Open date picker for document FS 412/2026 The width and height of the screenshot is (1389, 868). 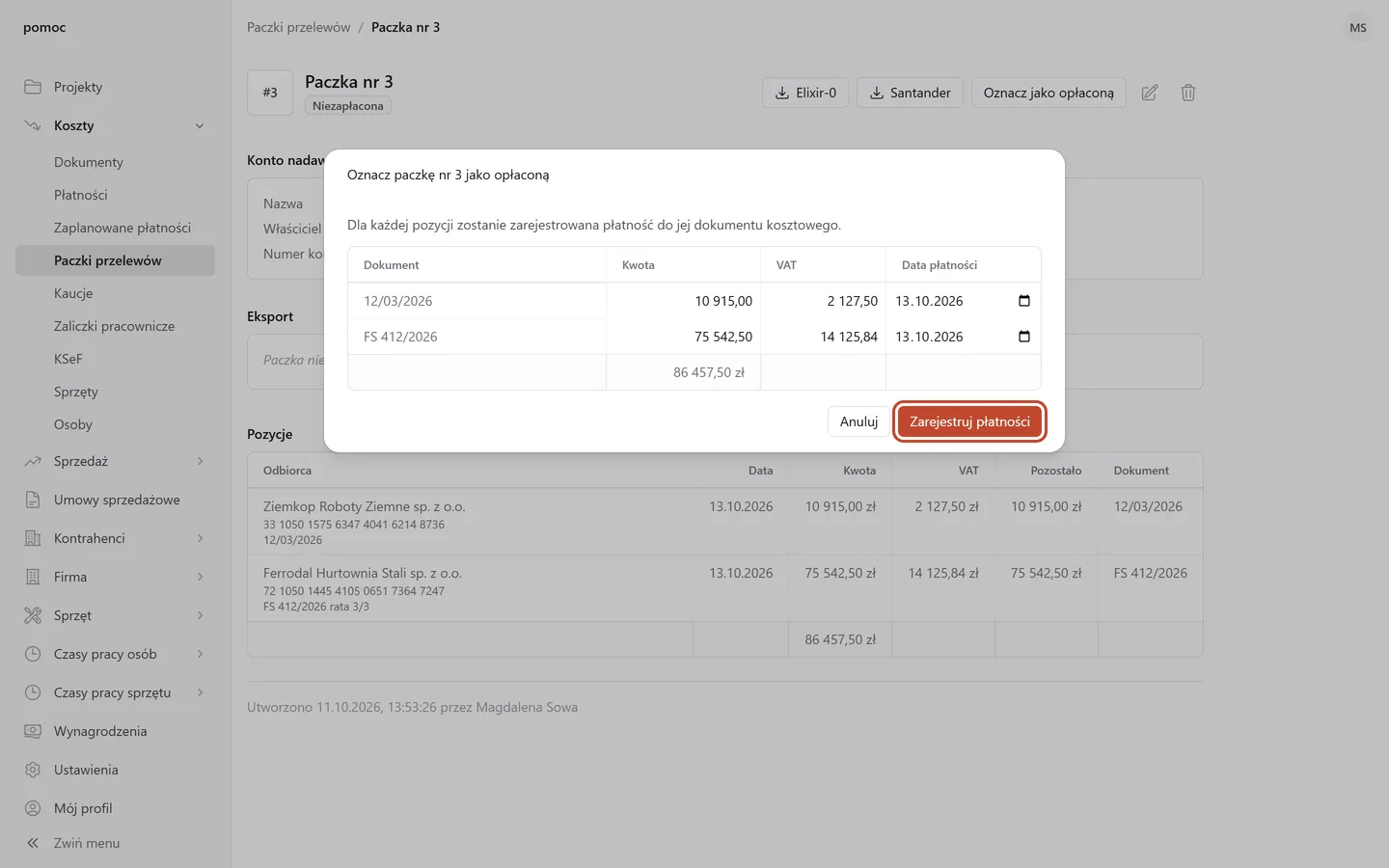(1024, 337)
